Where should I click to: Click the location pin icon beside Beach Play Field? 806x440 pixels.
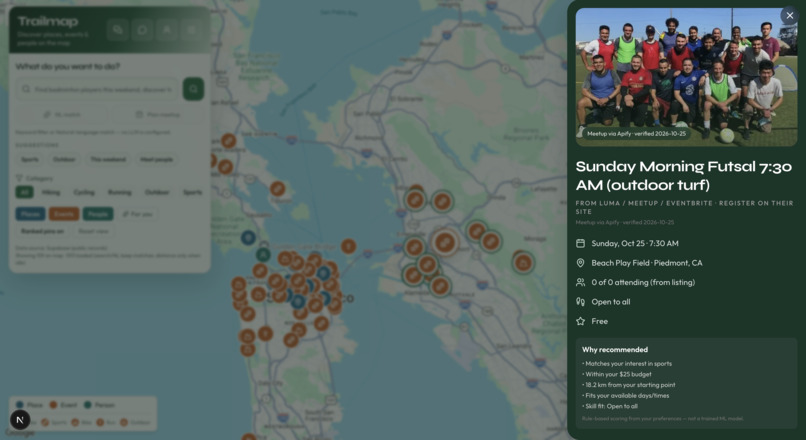click(580, 263)
